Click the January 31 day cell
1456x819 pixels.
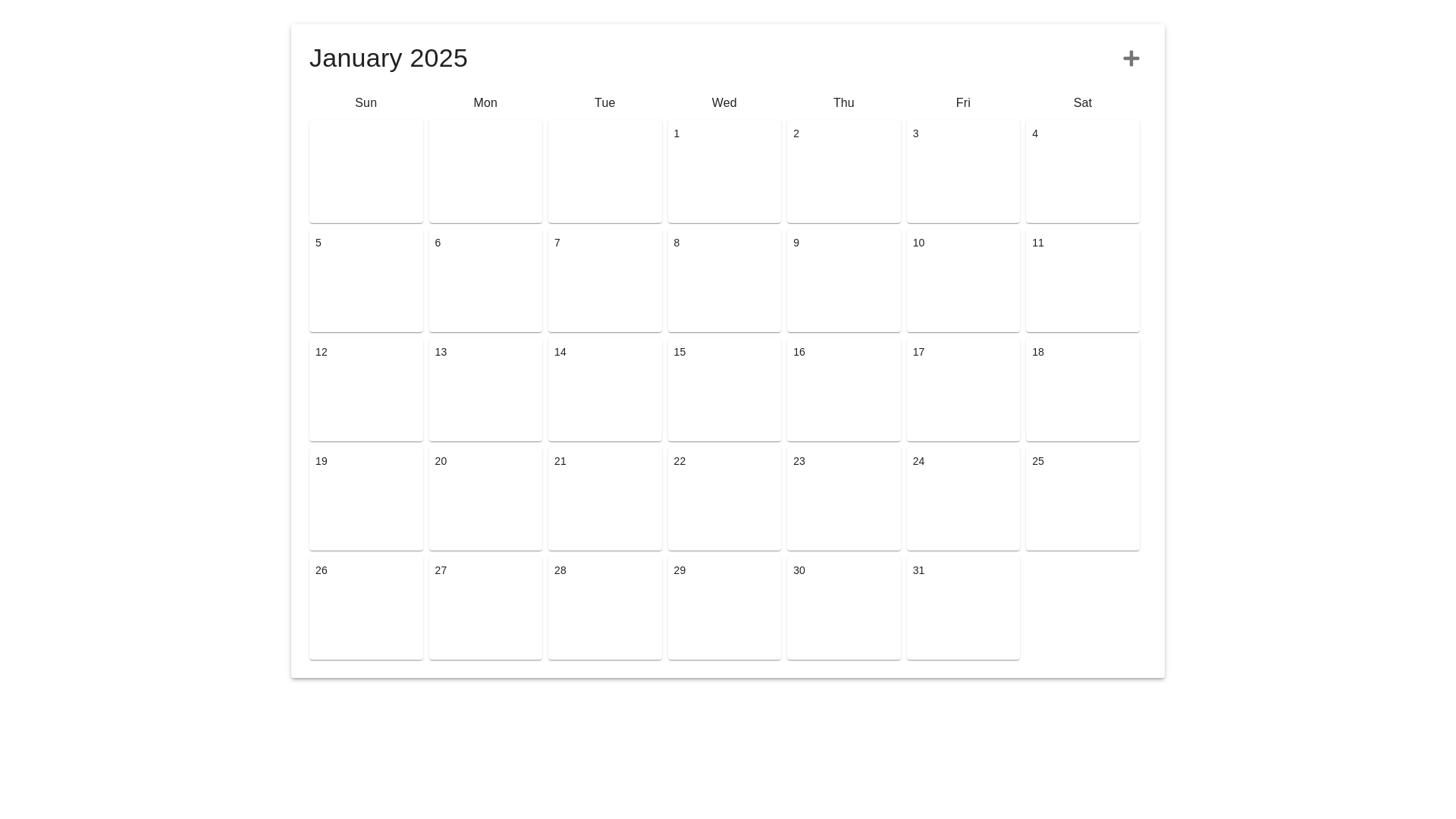coord(963,608)
